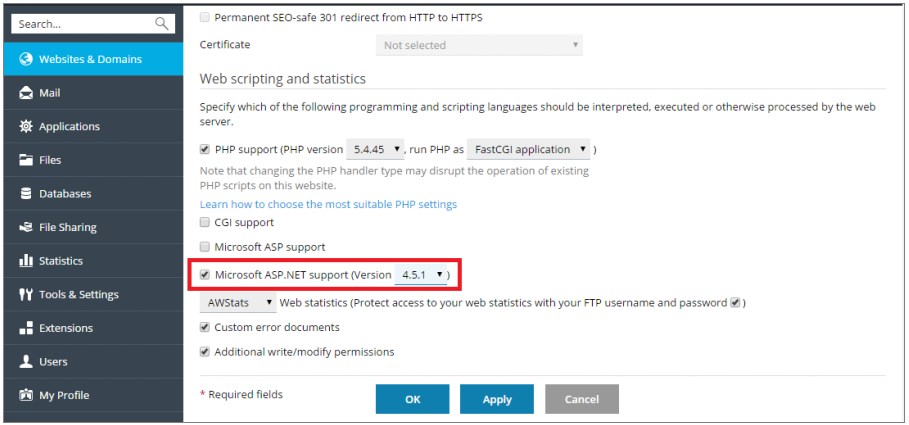Image resolution: width=909 pixels, height=425 pixels.
Task: Click the Files folder icon
Action: coord(26,160)
